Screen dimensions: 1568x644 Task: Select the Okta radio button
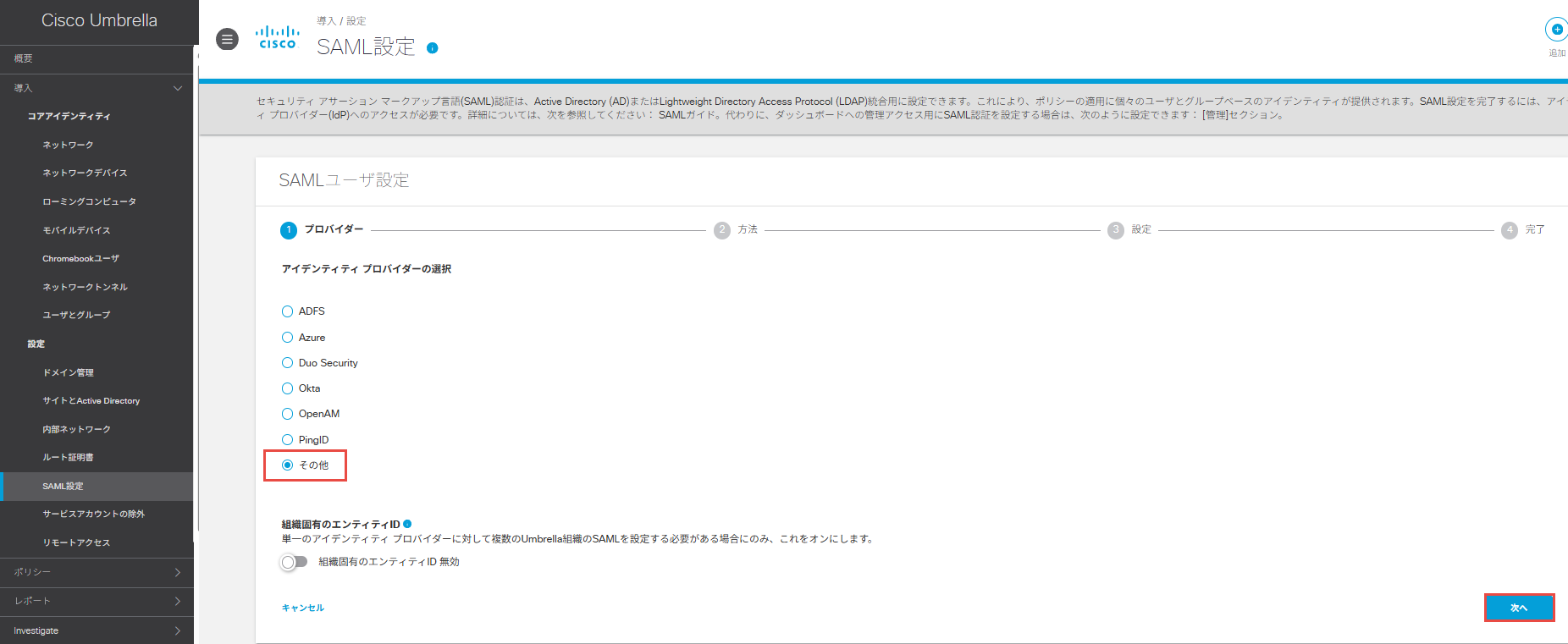pyautogui.click(x=287, y=388)
